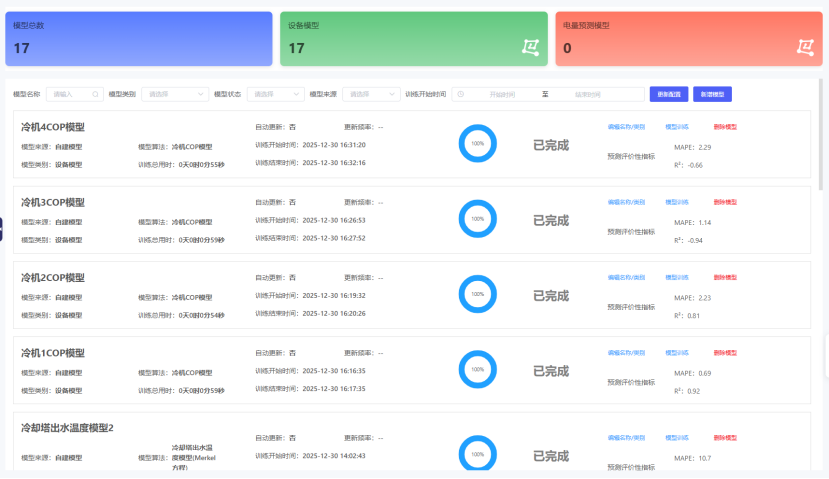Click the 已完成 status of 冷机4COP模型

tap(551, 145)
